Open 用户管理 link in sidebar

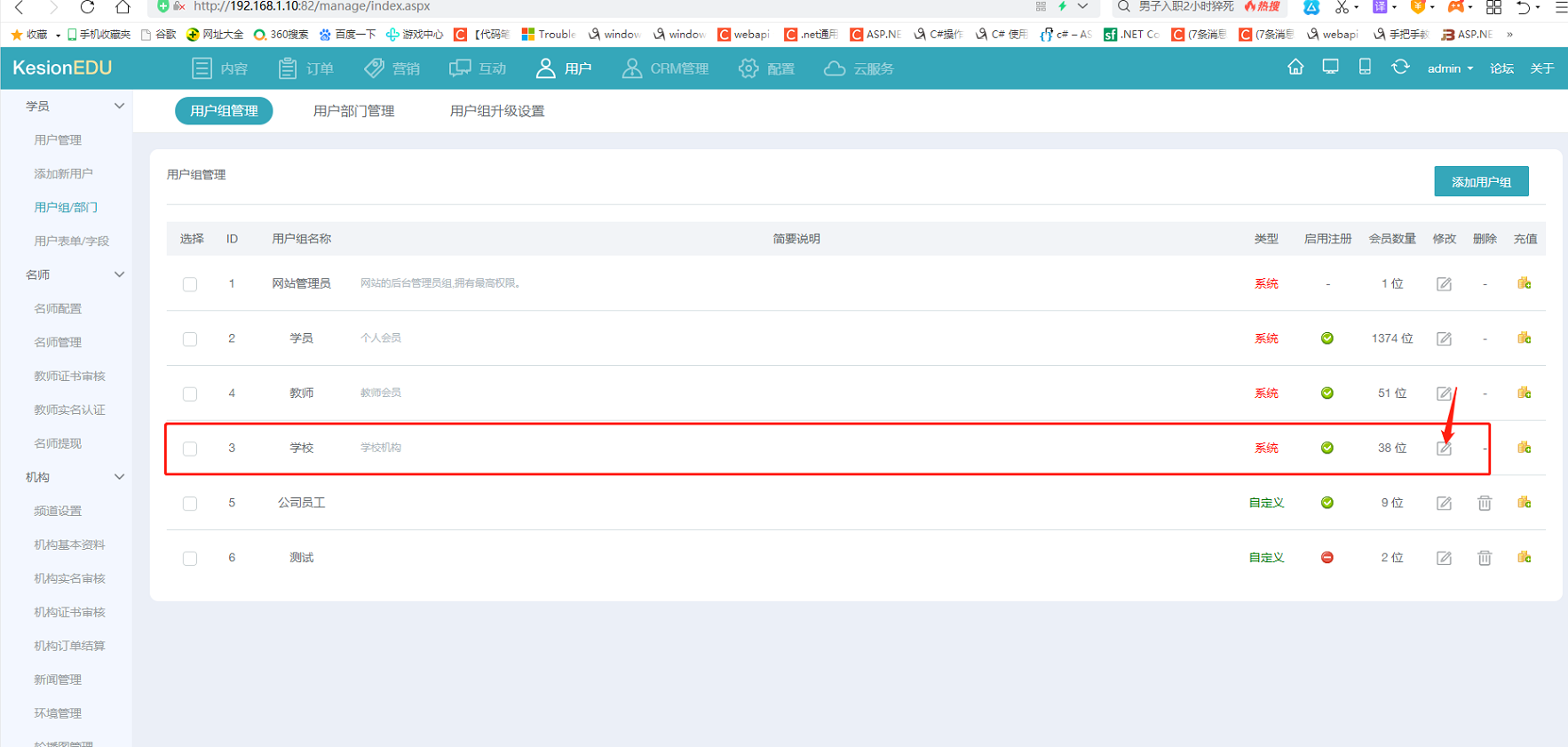coord(58,139)
